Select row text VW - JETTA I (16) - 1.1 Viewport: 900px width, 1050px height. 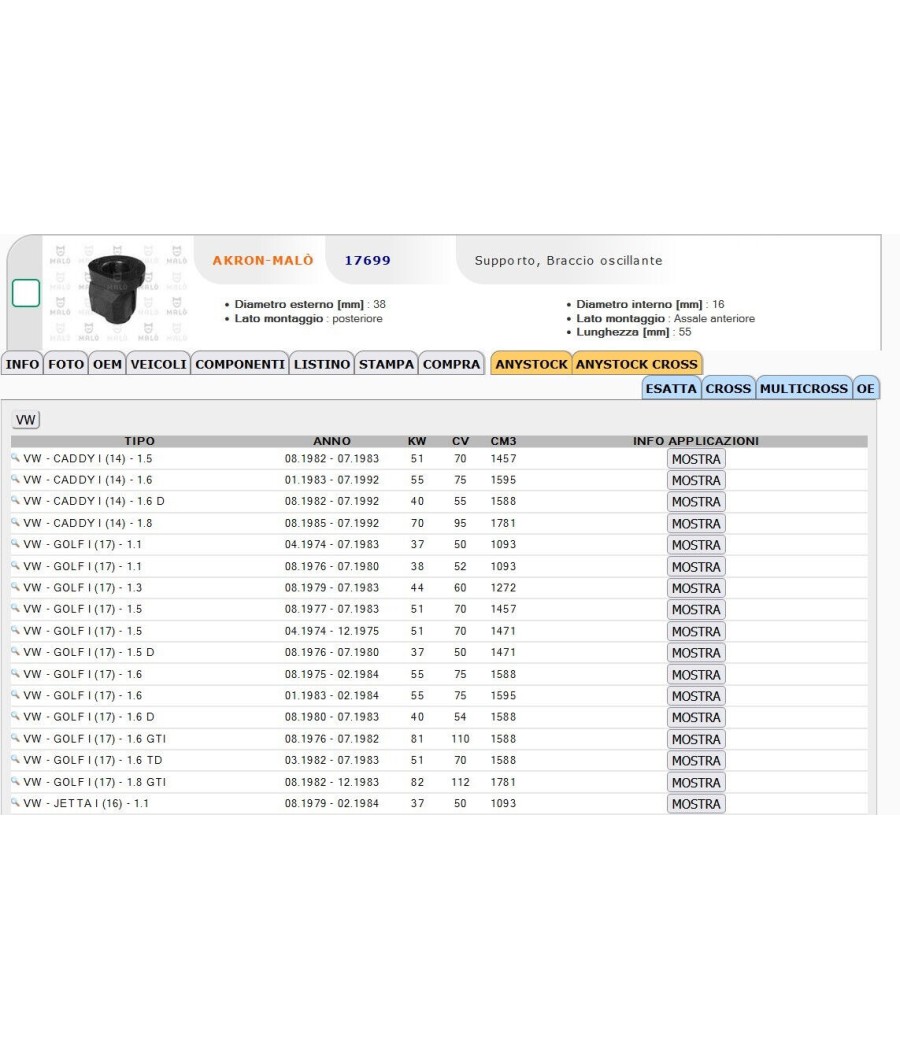pos(86,803)
